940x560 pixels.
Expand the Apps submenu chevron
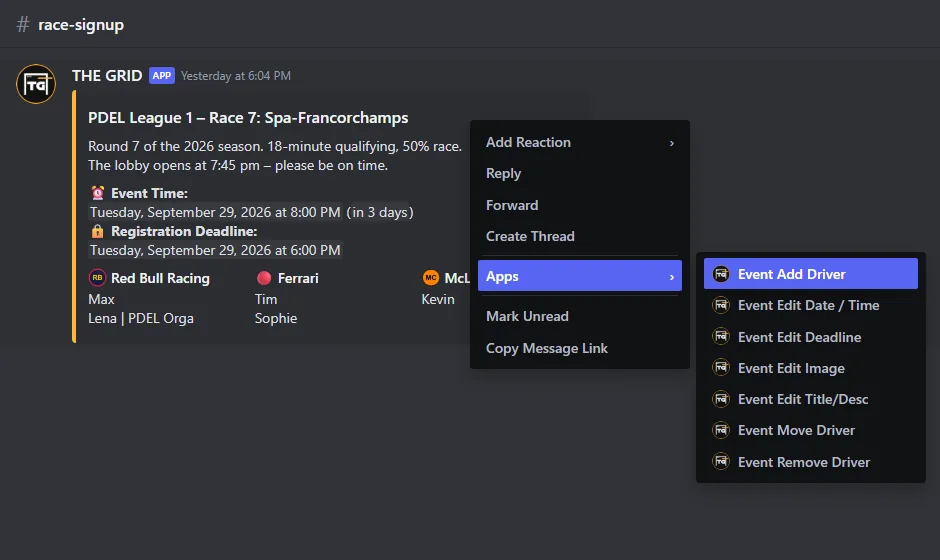click(x=671, y=277)
